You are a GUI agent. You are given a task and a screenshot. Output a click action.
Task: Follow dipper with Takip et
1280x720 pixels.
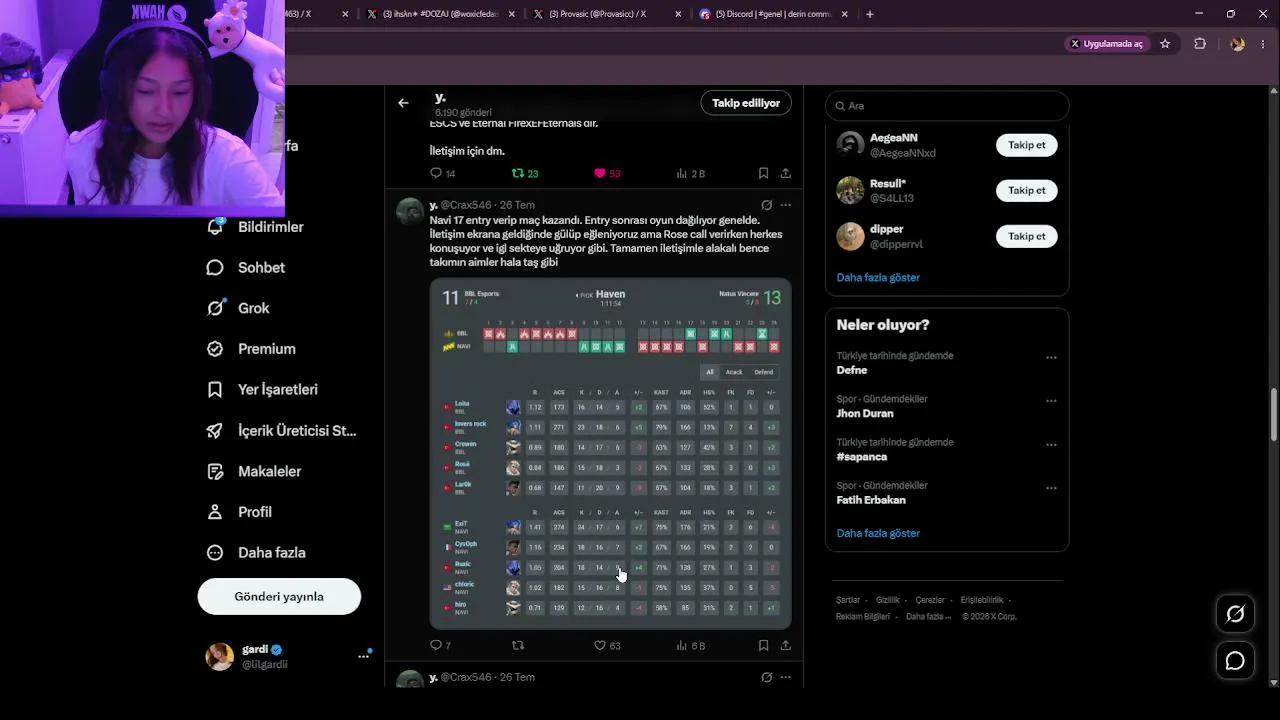pyautogui.click(x=1026, y=236)
